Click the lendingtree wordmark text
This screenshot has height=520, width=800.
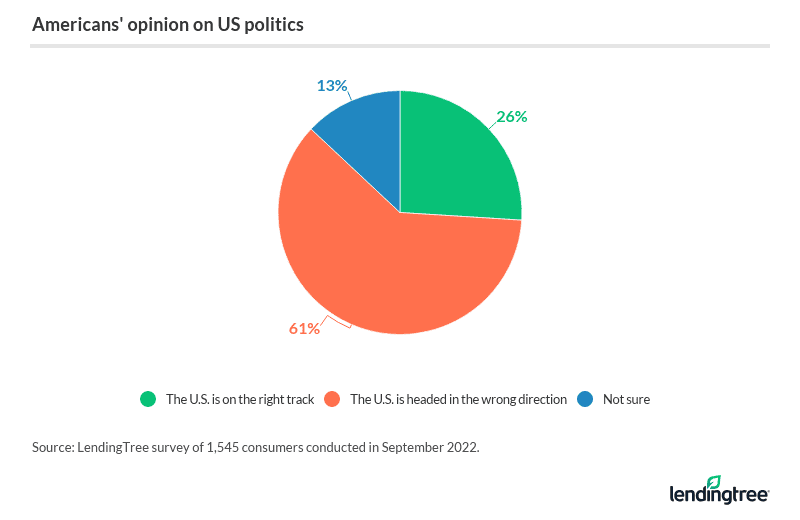coord(718,495)
